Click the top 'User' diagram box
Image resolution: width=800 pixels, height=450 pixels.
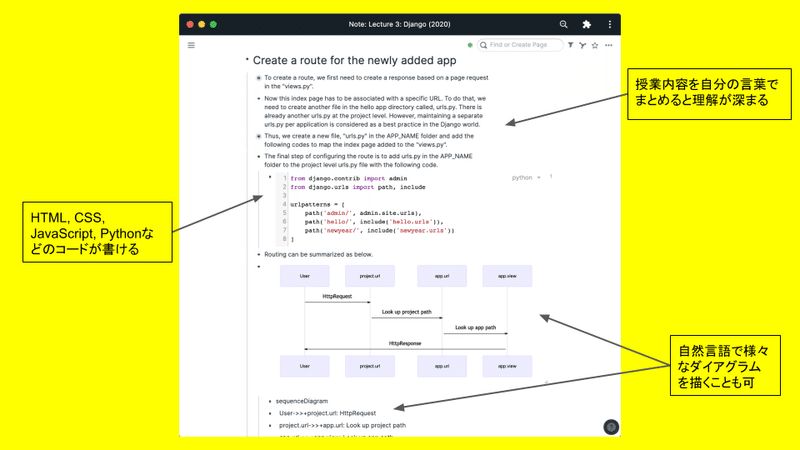(x=305, y=276)
